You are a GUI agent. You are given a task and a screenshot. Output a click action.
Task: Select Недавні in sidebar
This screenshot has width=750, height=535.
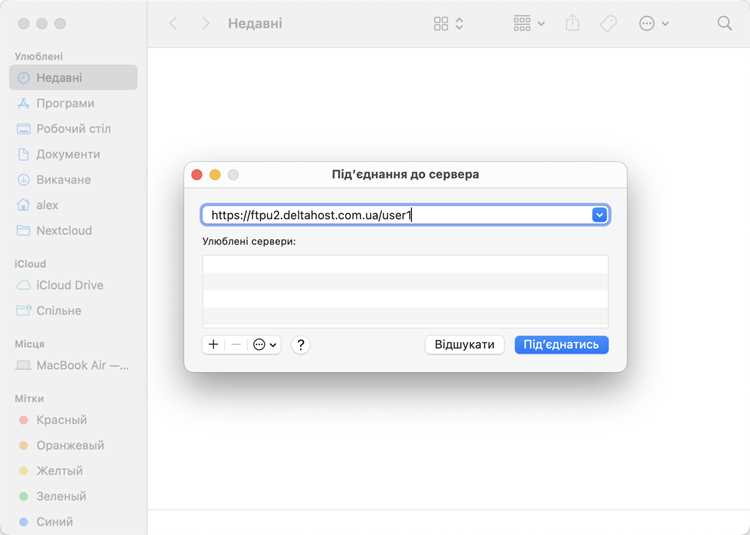coord(73,77)
